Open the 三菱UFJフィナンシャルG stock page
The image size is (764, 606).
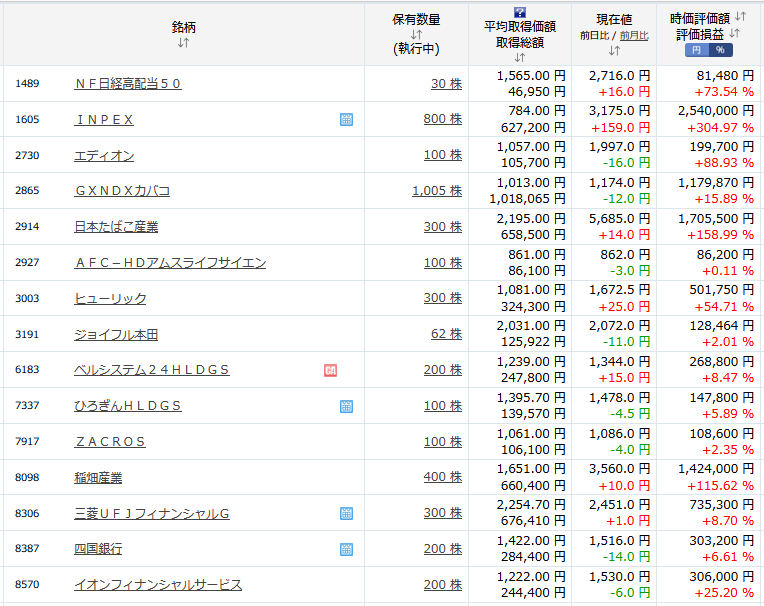tap(152, 514)
